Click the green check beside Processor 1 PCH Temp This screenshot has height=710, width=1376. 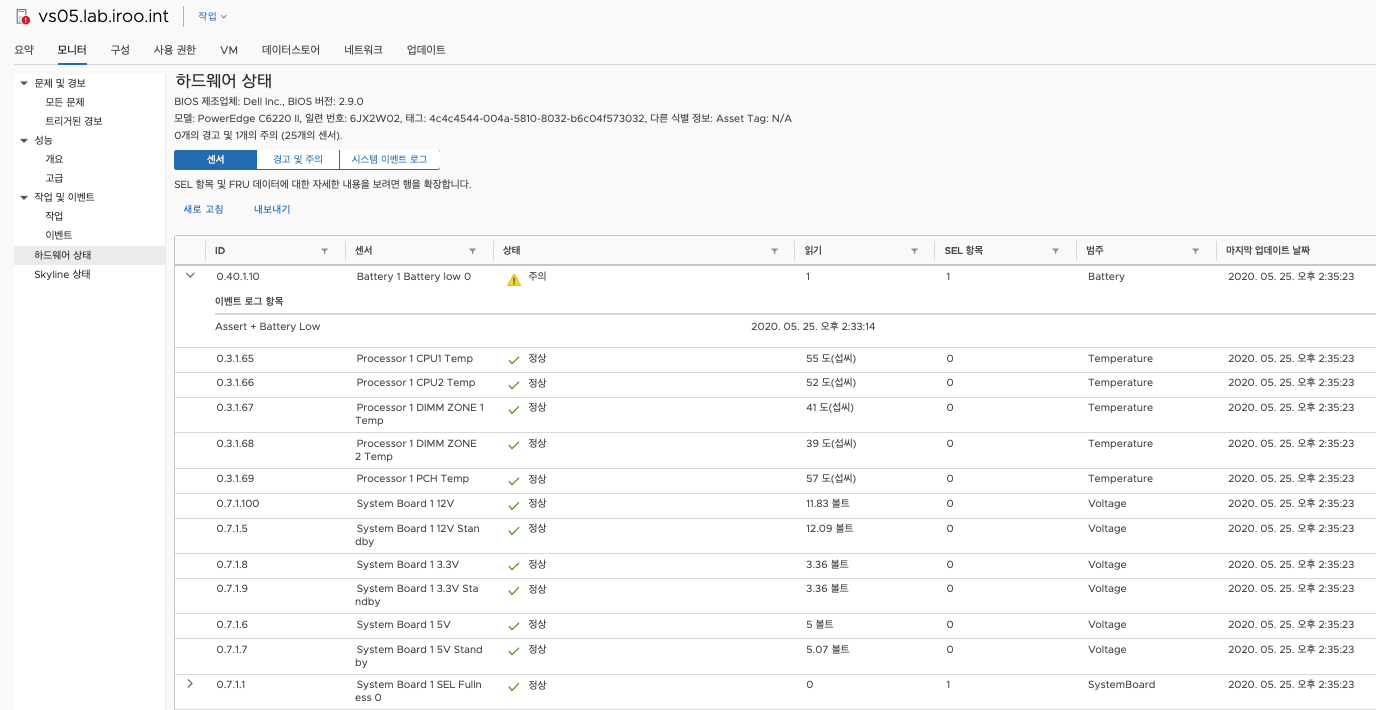514,478
